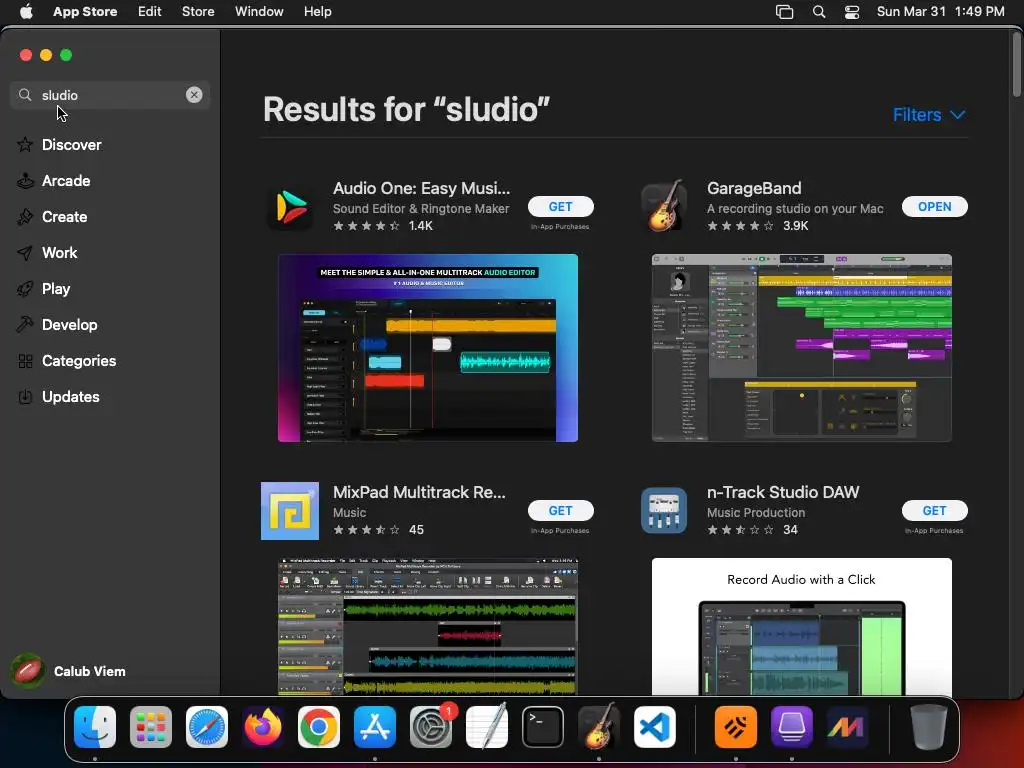Screen dimensions: 1024x768
Task: Open Control Center in menu bar
Action: tap(852, 12)
